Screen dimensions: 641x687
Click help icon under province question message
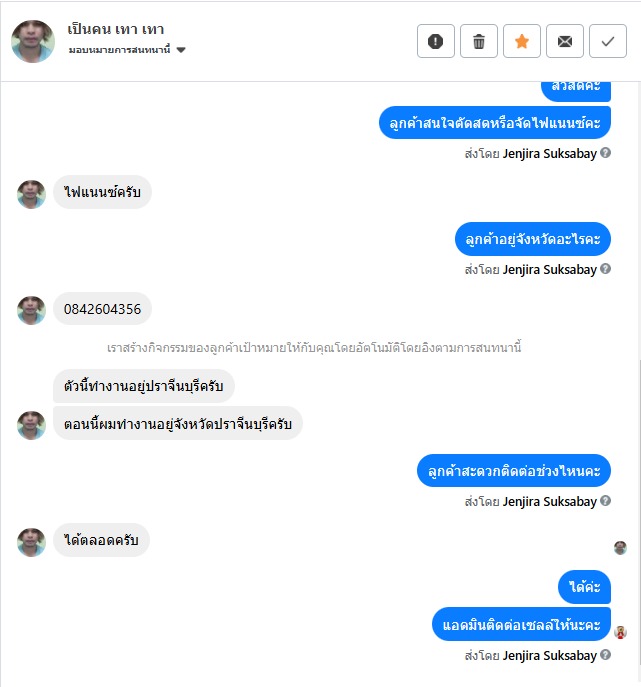(x=605, y=269)
